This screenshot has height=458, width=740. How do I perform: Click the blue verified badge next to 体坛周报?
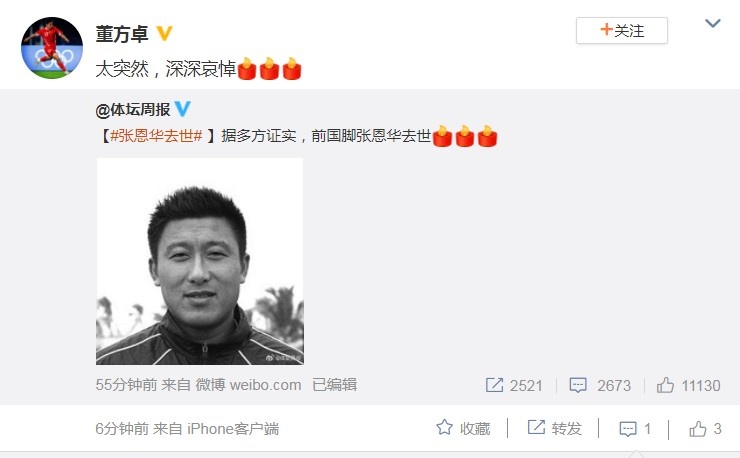click(183, 109)
